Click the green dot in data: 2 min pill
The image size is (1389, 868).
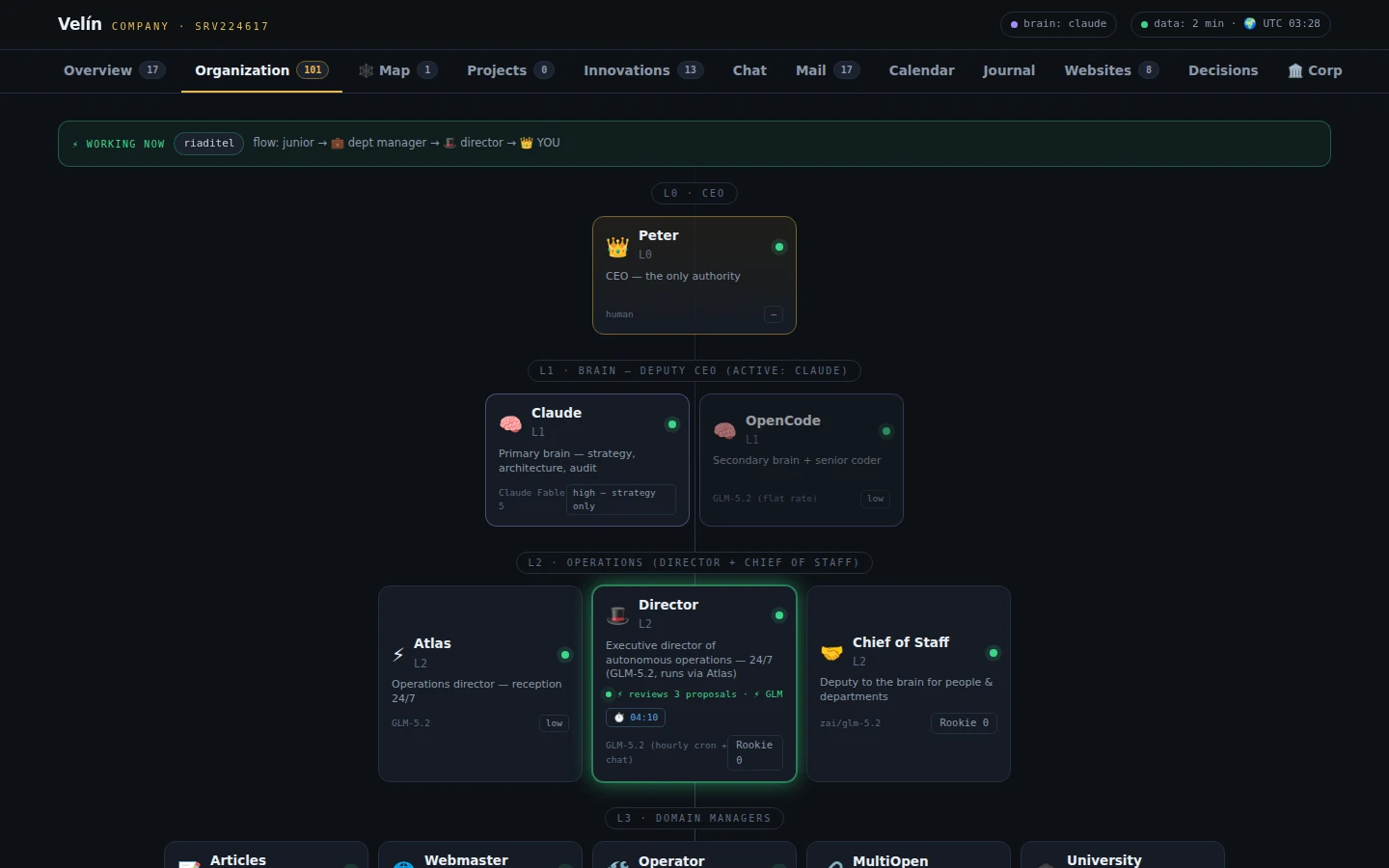click(1144, 24)
